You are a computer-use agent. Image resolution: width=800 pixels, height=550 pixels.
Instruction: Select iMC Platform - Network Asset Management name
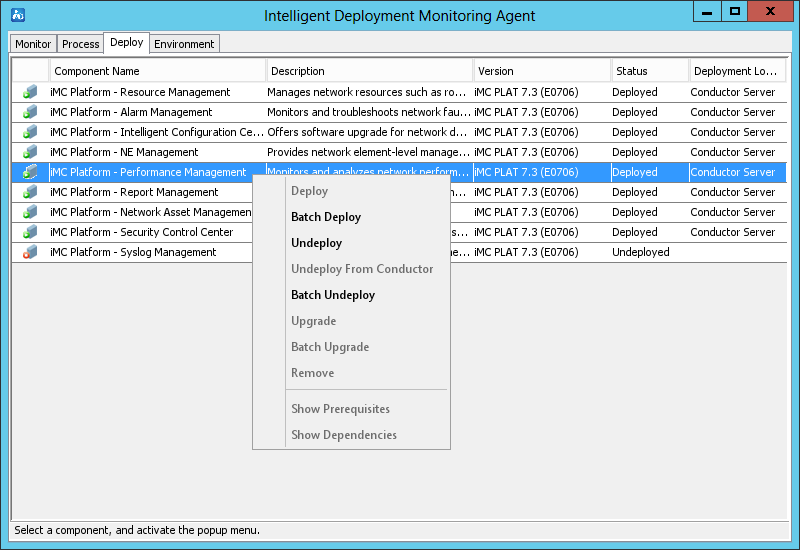click(x=151, y=212)
